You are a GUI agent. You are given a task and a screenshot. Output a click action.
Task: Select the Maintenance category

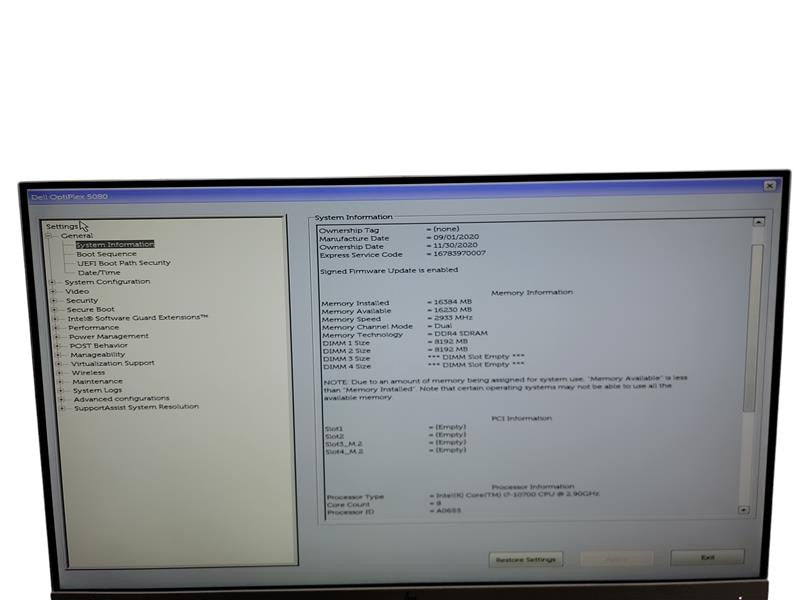coord(97,381)
